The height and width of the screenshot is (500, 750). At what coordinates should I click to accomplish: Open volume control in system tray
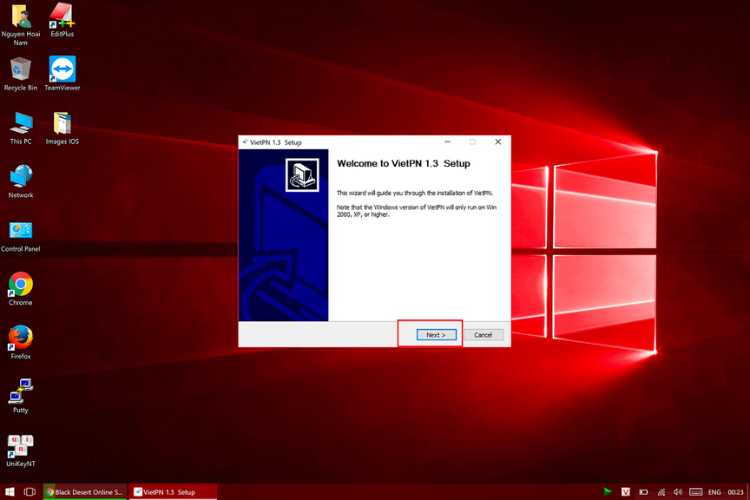click(677, 492)
